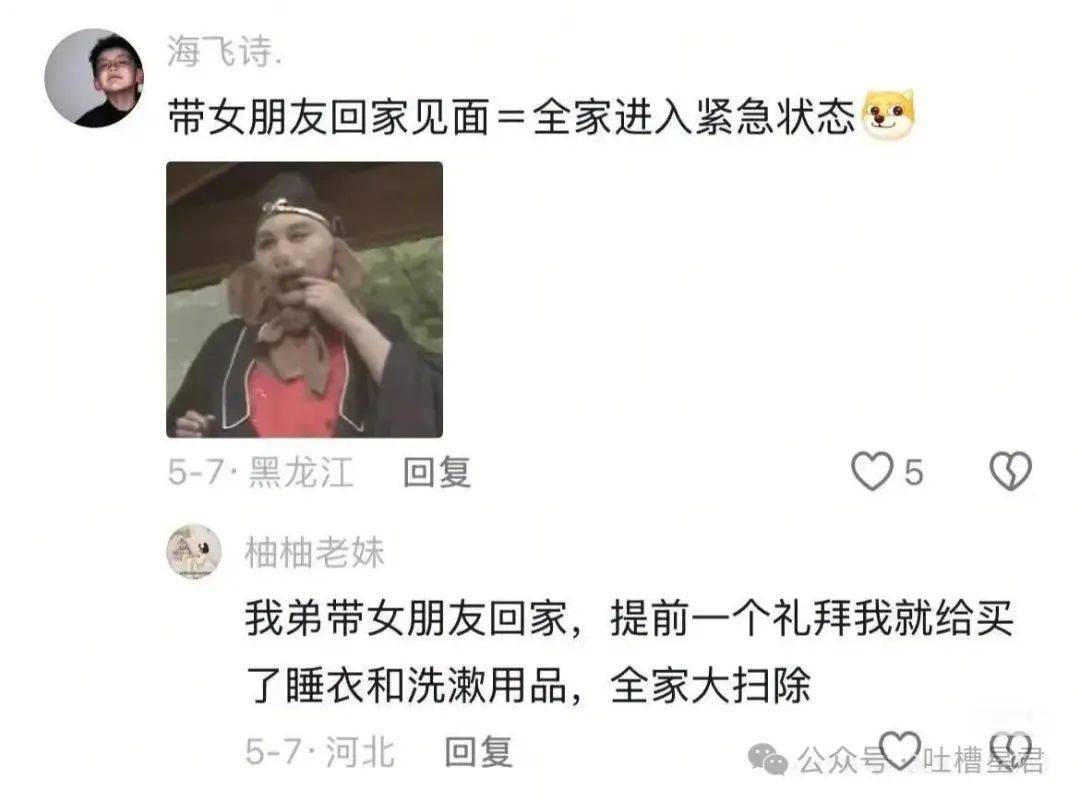Image resolution: width=1080 pixels, height=803 pixels.
Task: Tap the like count 5
Action: click(x=913, y=473)
